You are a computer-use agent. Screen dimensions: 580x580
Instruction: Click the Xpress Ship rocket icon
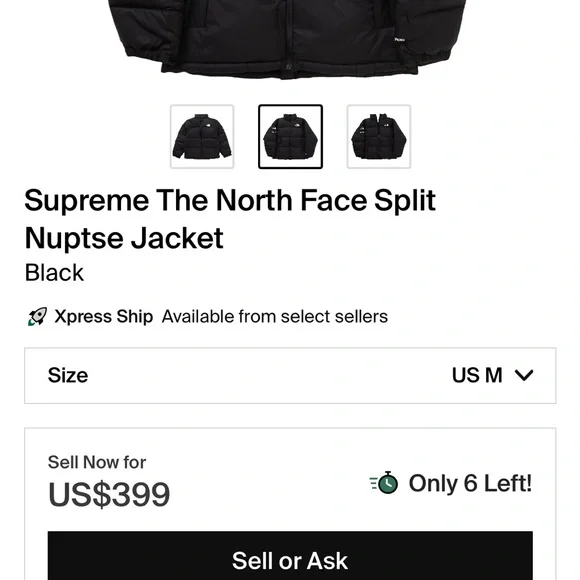[37, 317]
